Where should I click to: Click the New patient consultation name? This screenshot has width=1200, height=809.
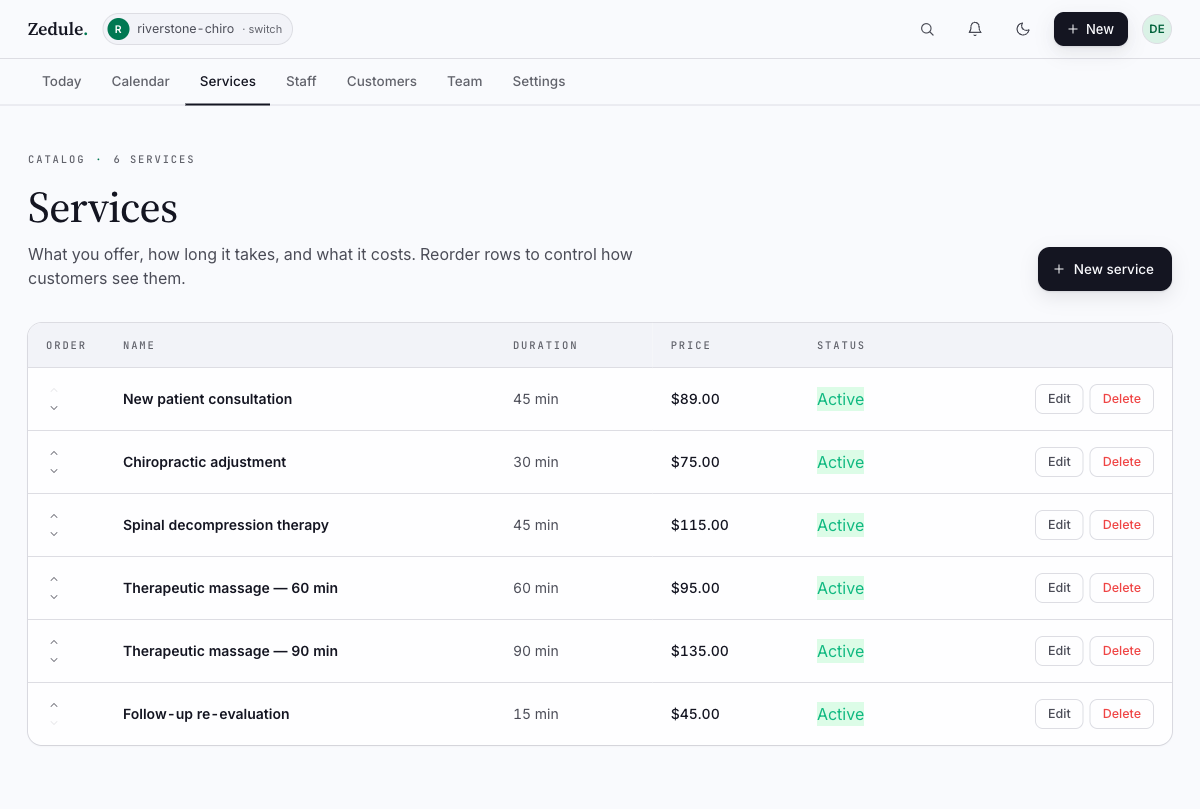tap(208, 399)
